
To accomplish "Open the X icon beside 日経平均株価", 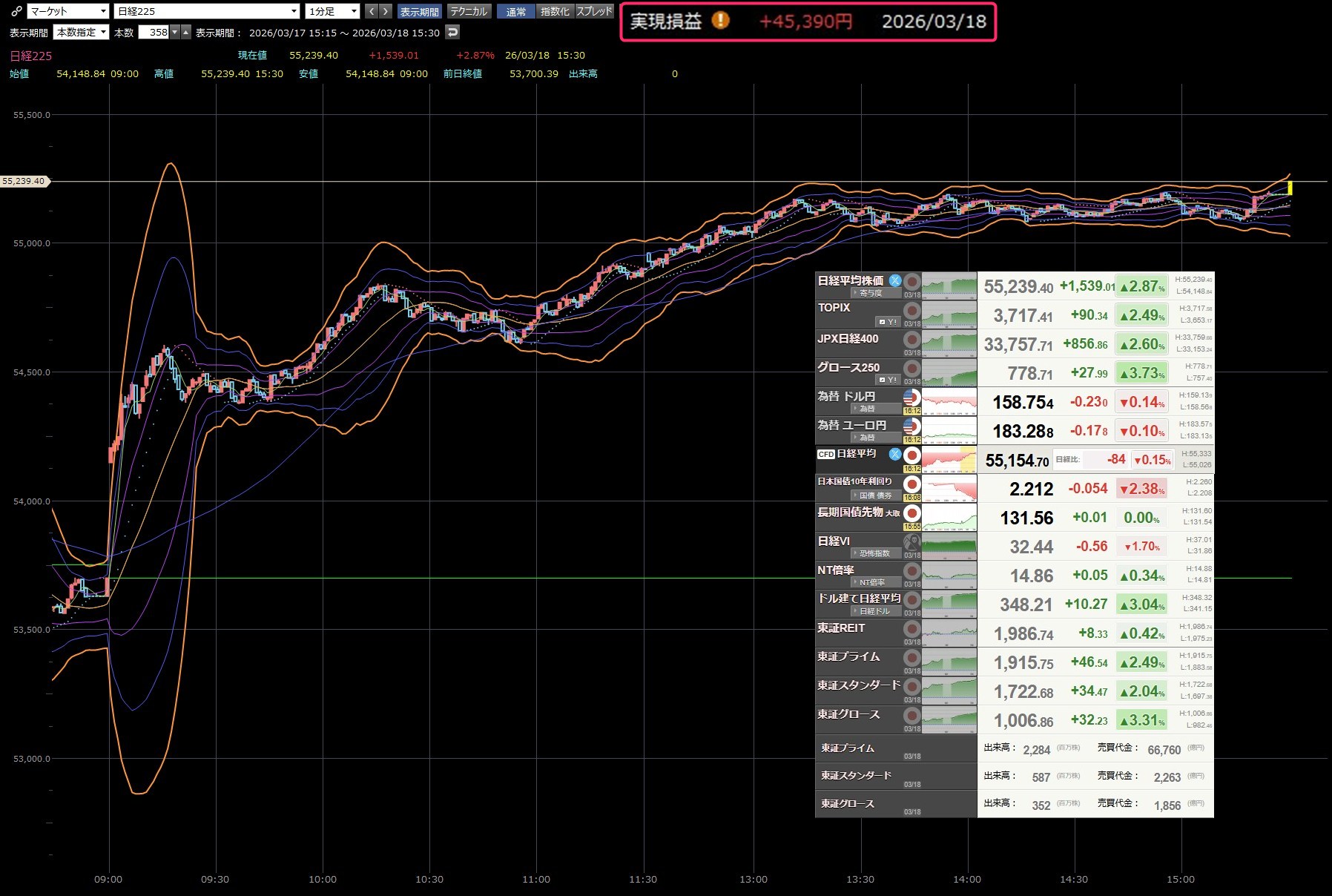I will [x=895, y=281].
